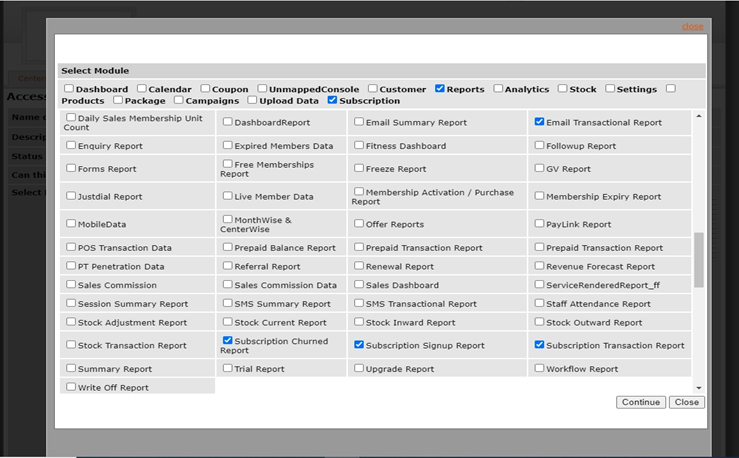
Task: Select the Sales Dashboard checkbox
Action: click(359, 284)
